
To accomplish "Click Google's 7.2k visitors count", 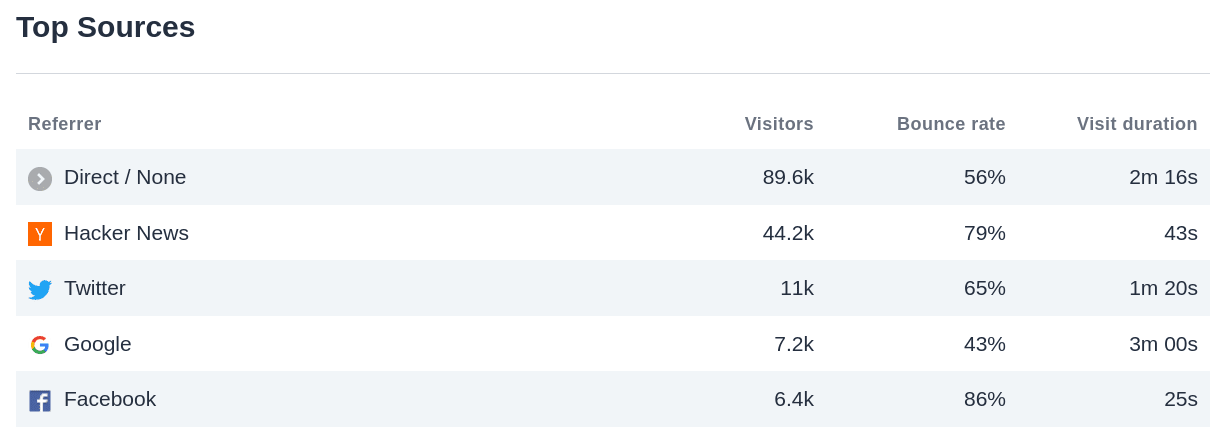I will (794, 344).
